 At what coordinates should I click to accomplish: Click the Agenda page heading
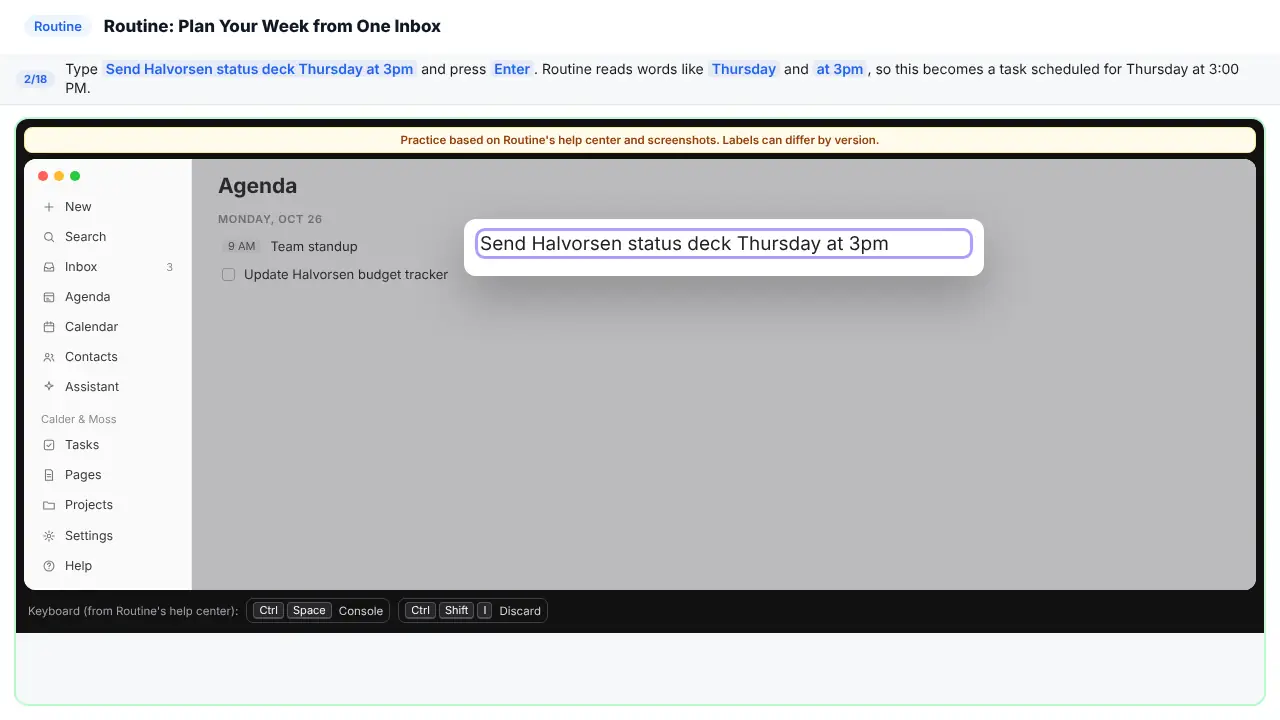click(x=257, y=186)
